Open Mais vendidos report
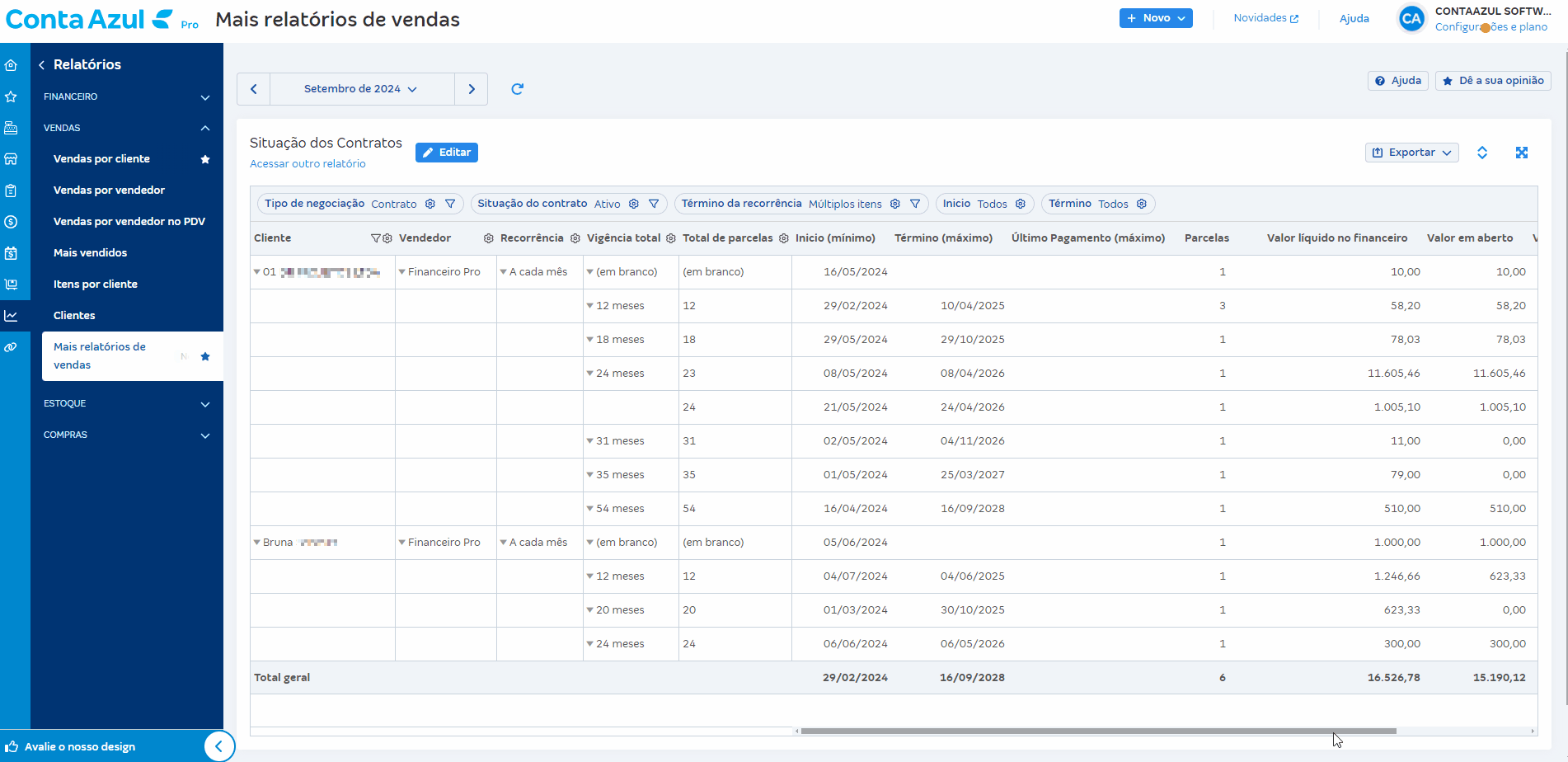 click(x=91, y=253)
